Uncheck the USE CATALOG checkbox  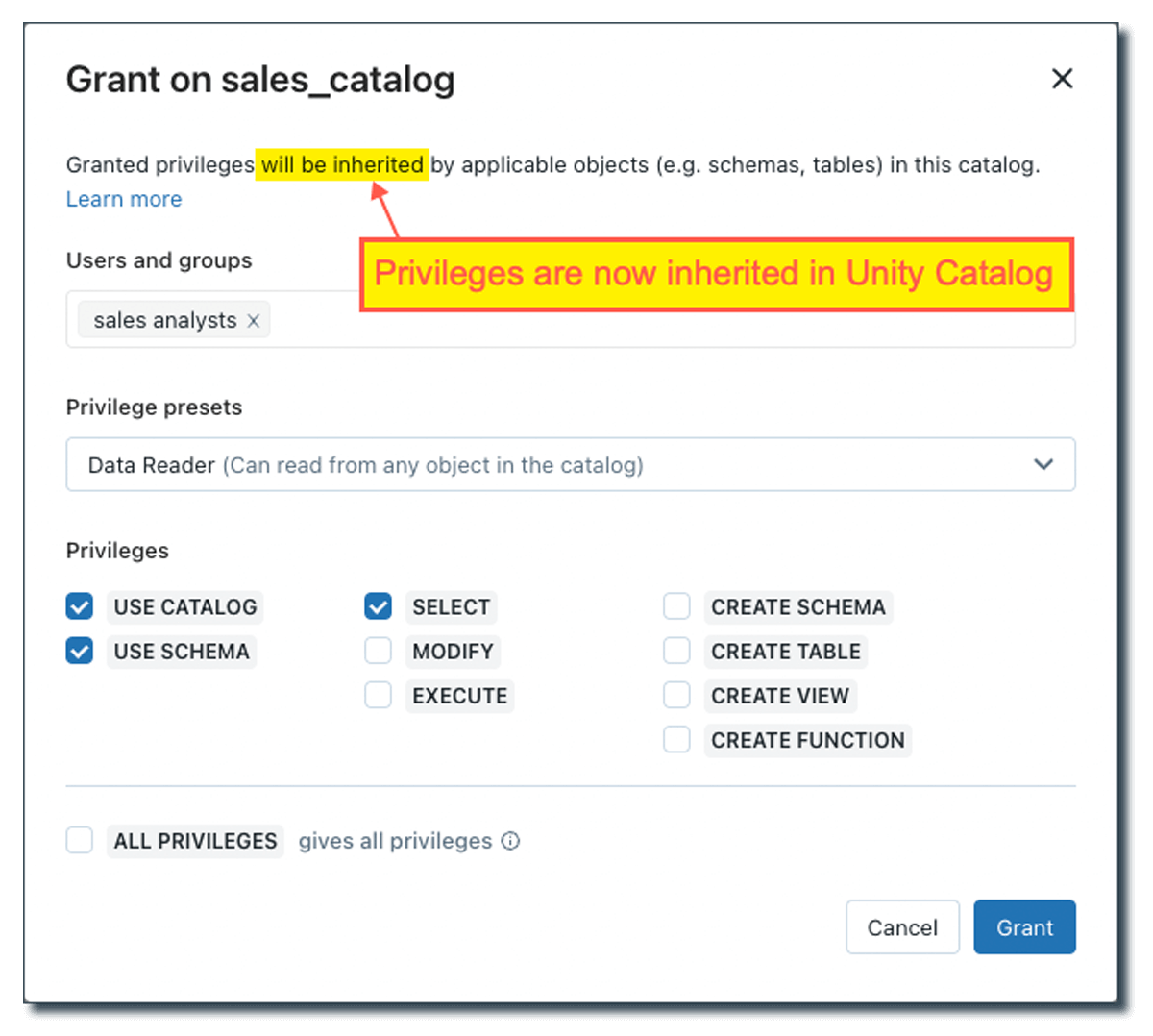pos(80,606)
